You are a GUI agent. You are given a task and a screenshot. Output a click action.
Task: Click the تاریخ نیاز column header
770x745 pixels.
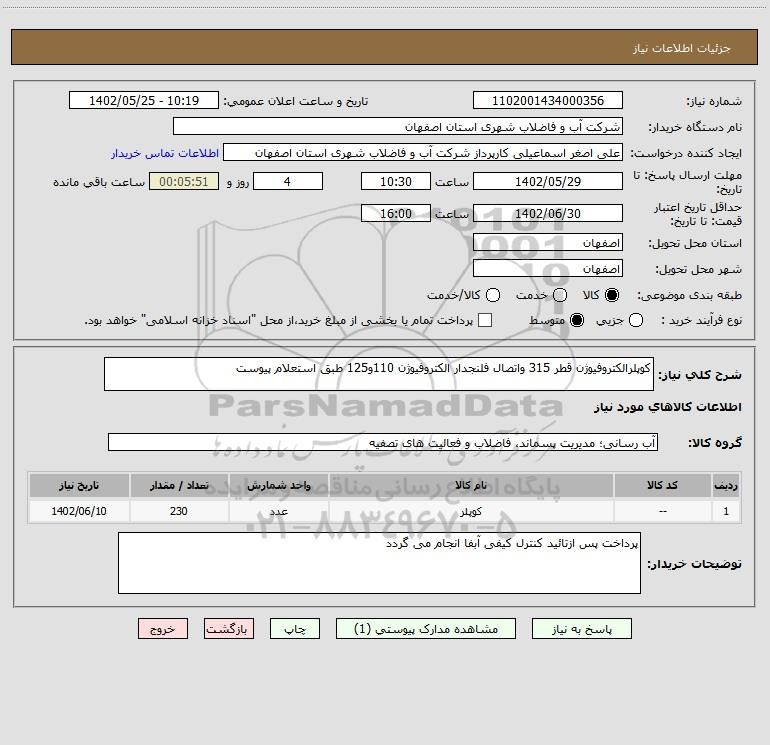[x=79, y=486]
